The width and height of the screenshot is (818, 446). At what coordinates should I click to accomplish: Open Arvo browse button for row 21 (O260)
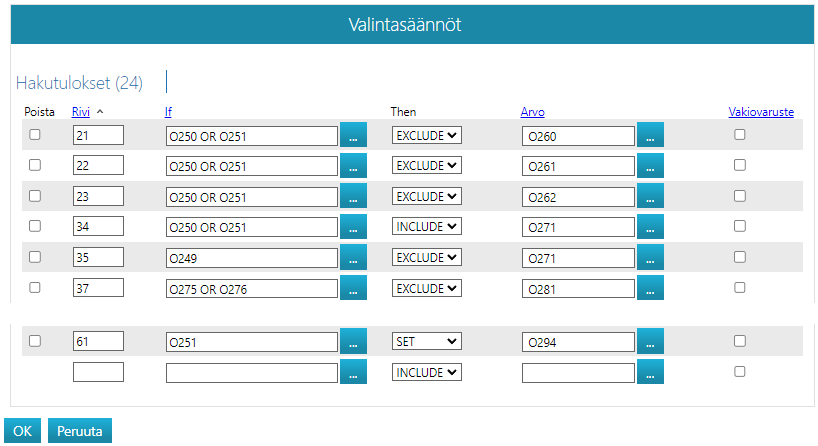click(650, 135)
